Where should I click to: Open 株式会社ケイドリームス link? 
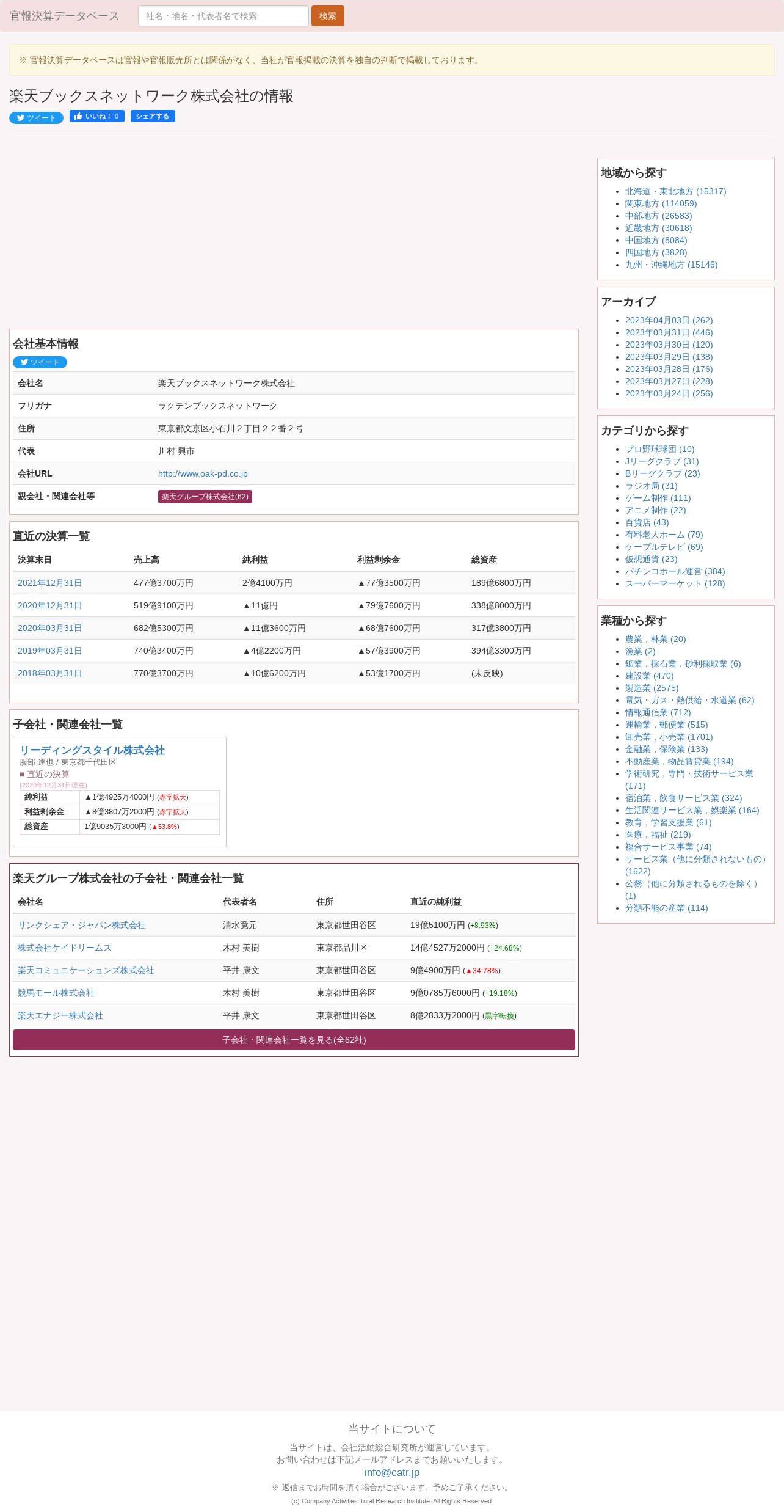[64, 948]
